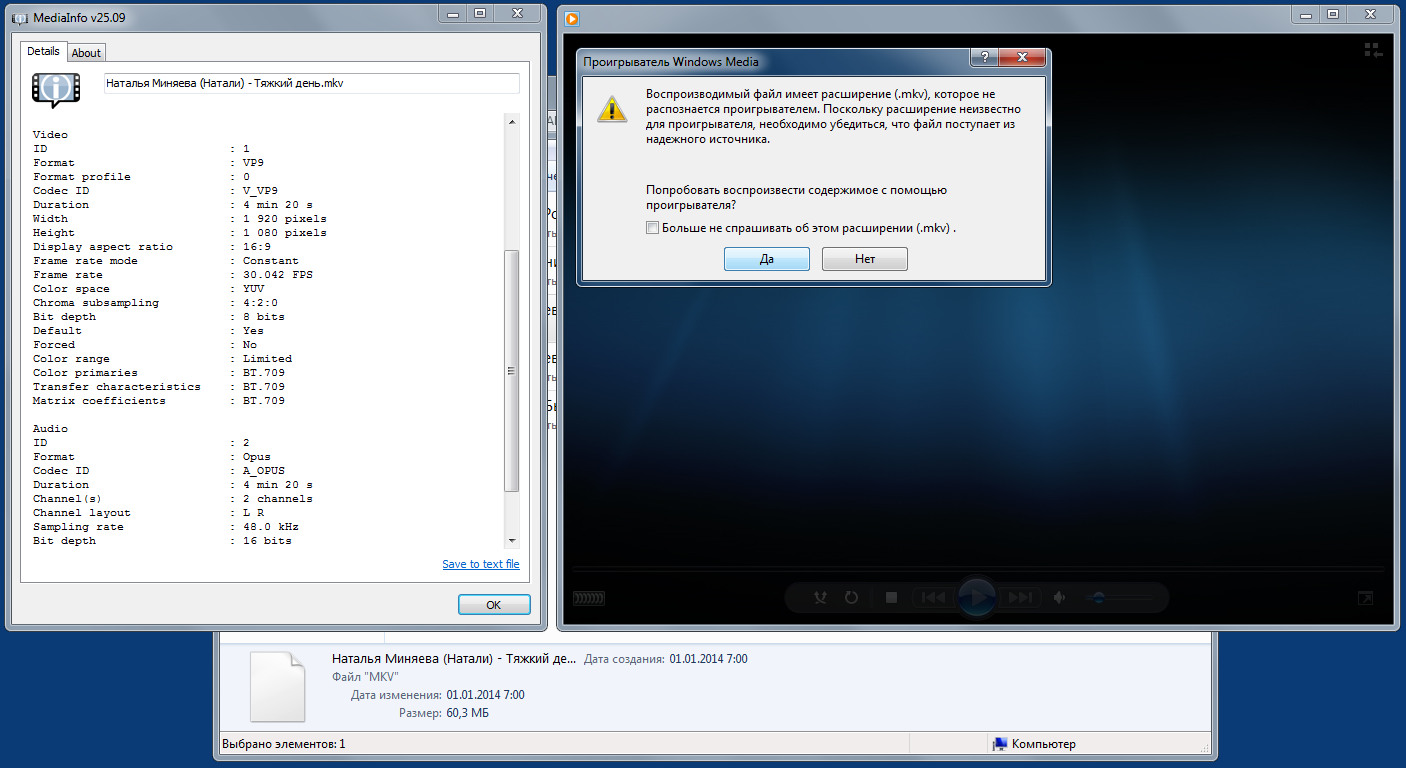
Task: Mute sound with the speaker icon
Action: (x=1060, y=598)
